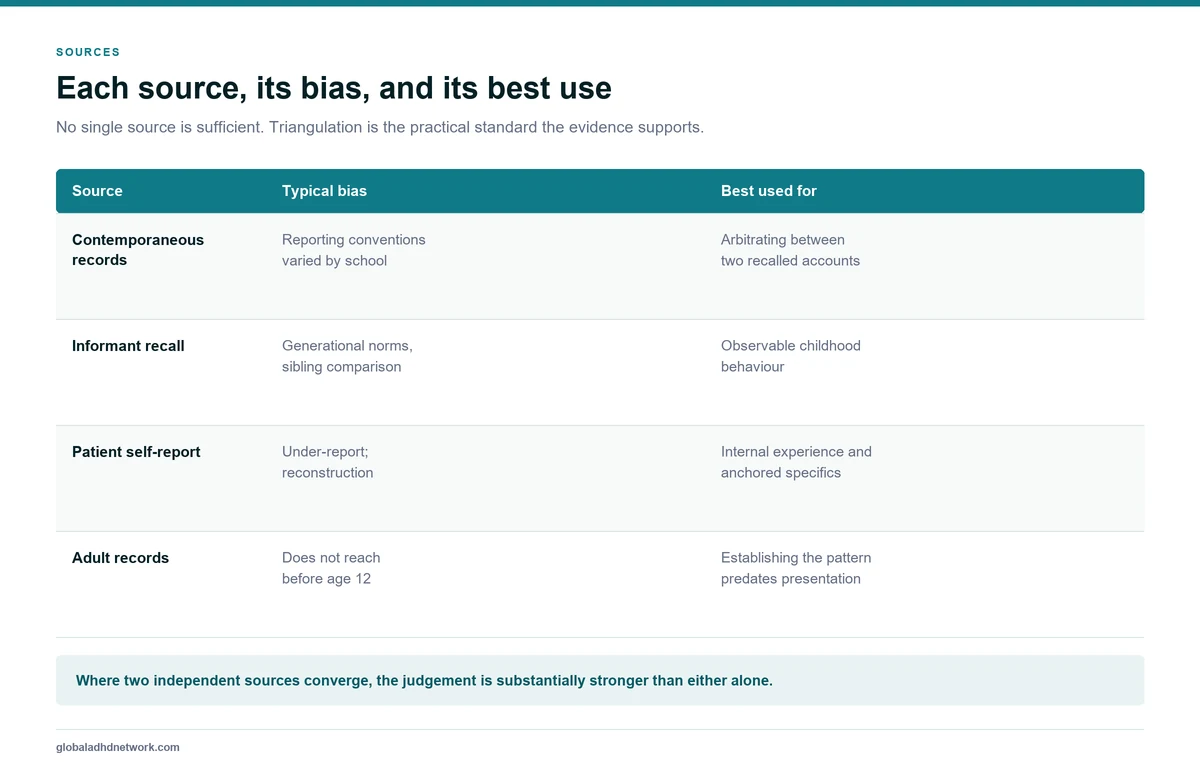Select the heading 'Each source, its bias, and its best use'
Screen dimensions: 1200x781
(334, 88)
